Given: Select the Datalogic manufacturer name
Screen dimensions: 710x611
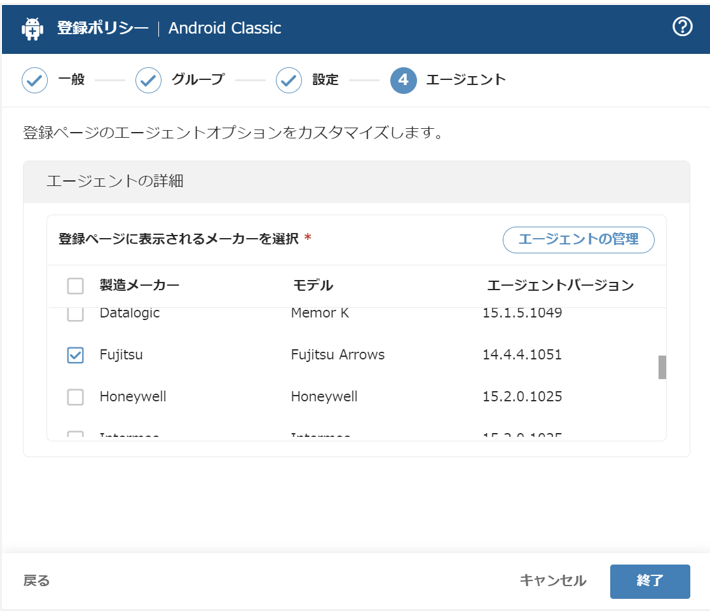Looking at the screenshot, I should (x=130, y=313).
